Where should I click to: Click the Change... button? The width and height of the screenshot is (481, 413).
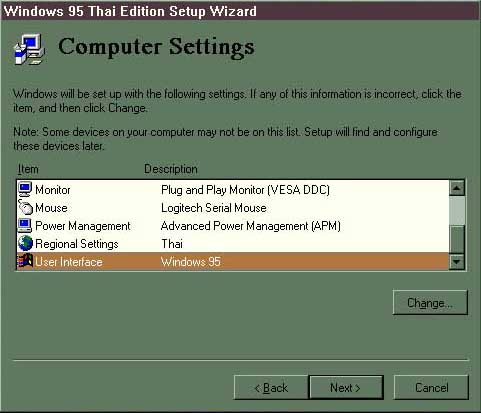pyautogui.click(x=430, y=303)
